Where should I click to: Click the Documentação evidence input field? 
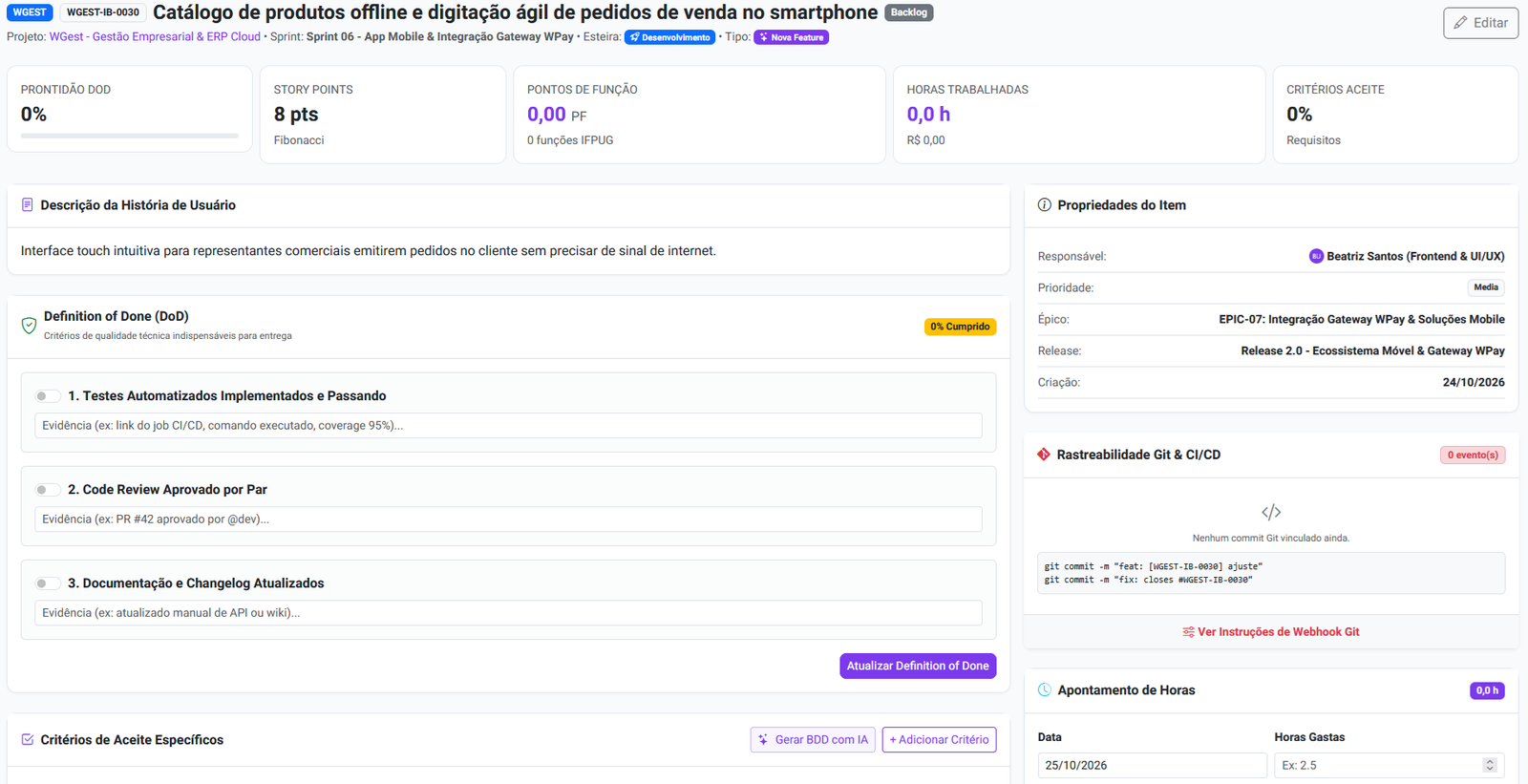coord(508,613)
